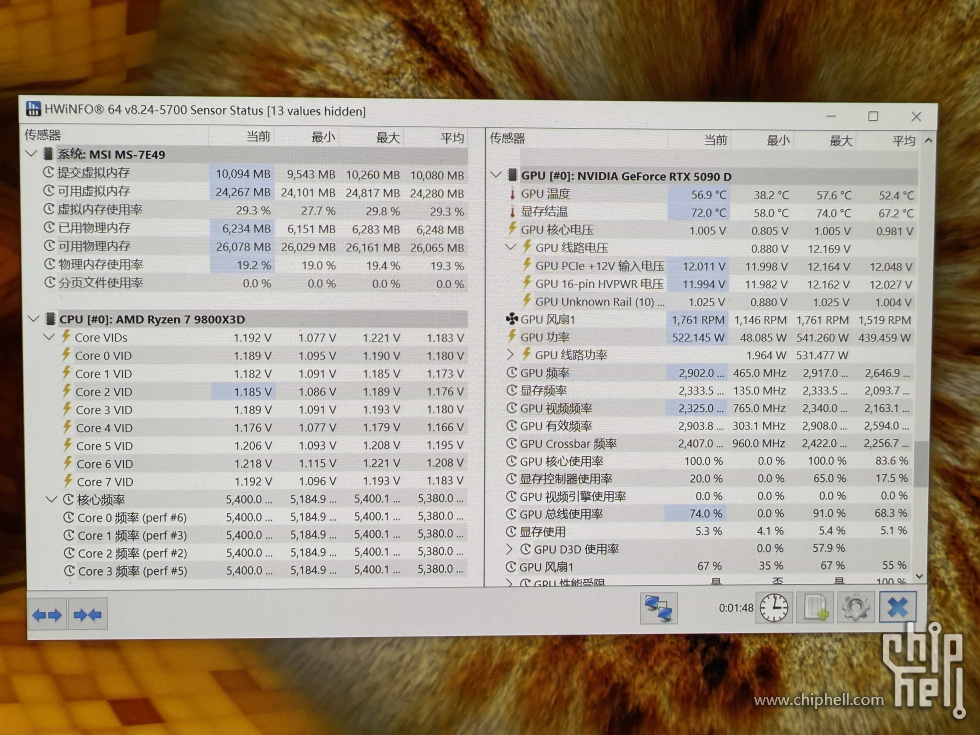Select the GPU 总线使用率 row
980x735 pixels.
pos(708,513)
